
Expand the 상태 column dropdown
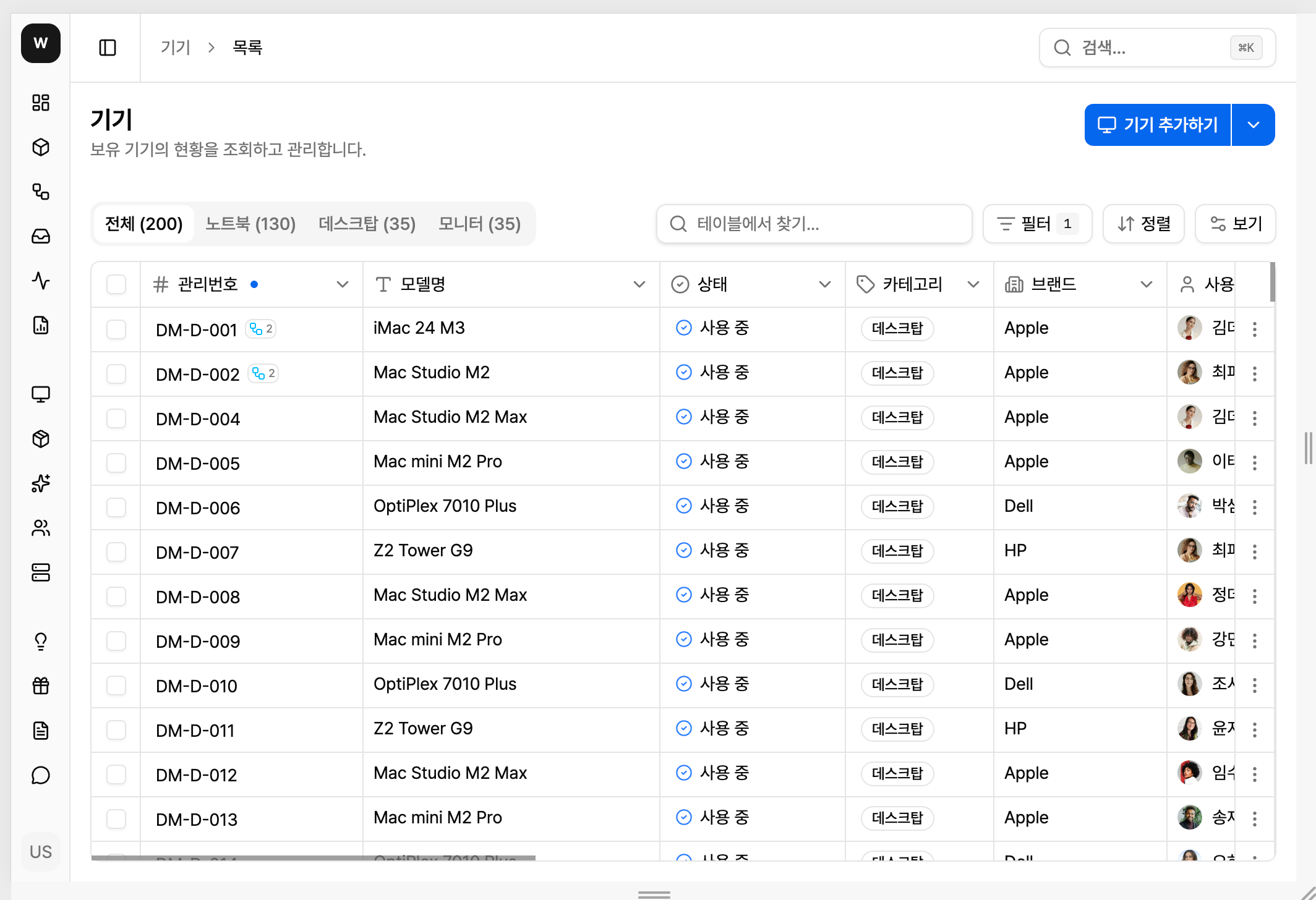825,284
